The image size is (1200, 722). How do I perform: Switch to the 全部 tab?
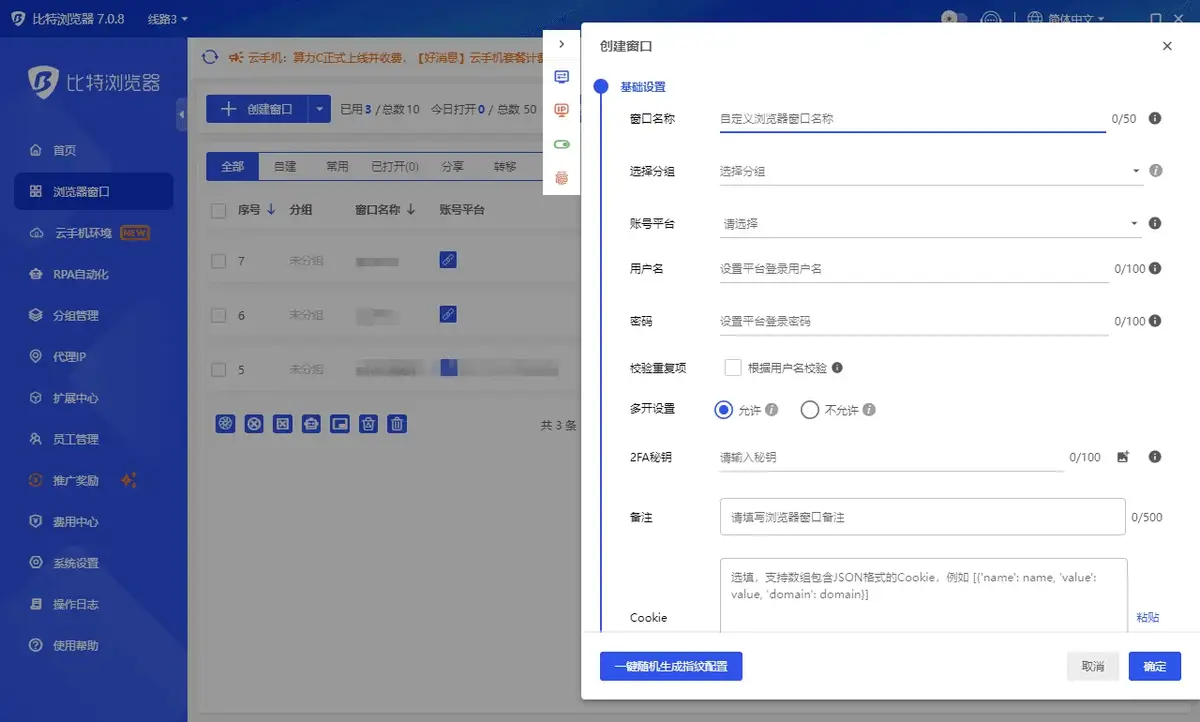click(233, 166)
